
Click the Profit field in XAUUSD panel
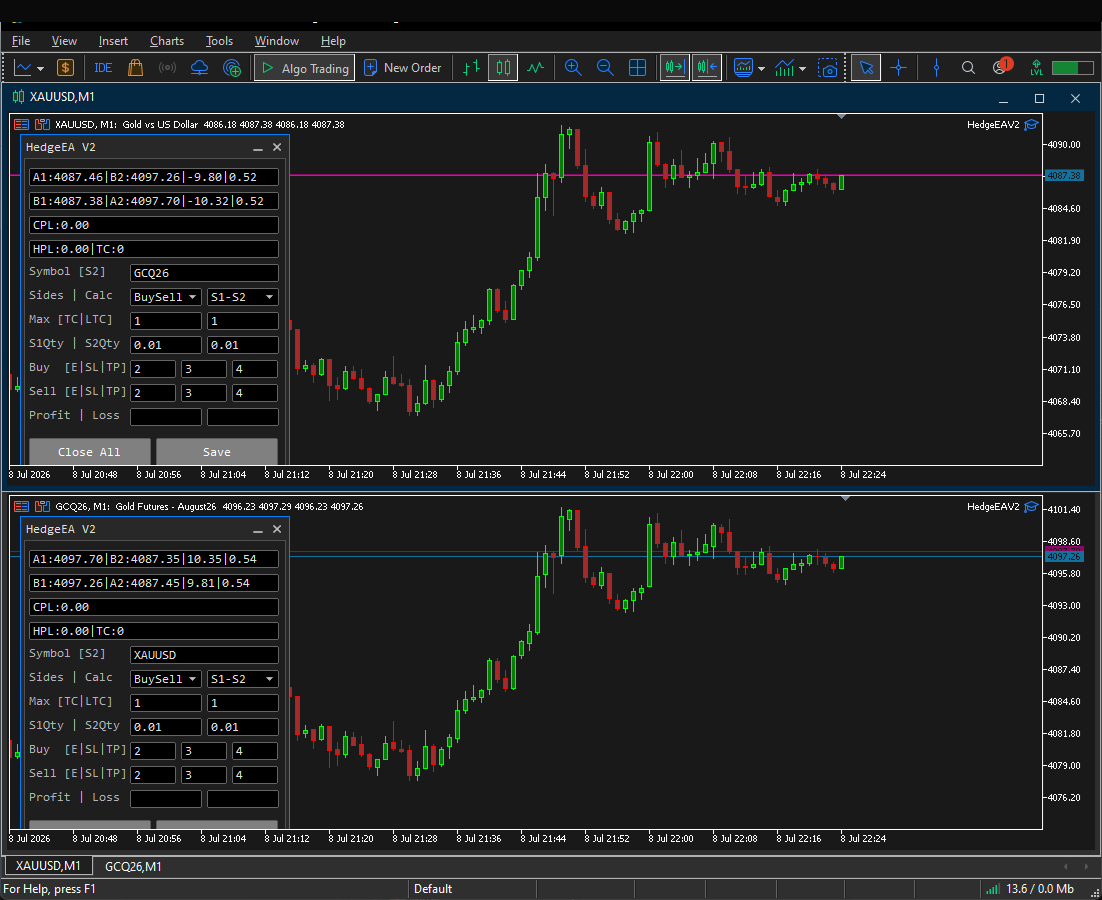pos(166,417)
